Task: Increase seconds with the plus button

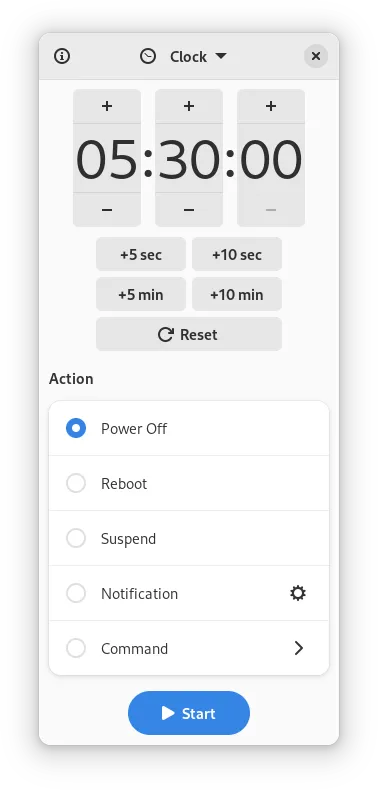Action: [271, 106]
